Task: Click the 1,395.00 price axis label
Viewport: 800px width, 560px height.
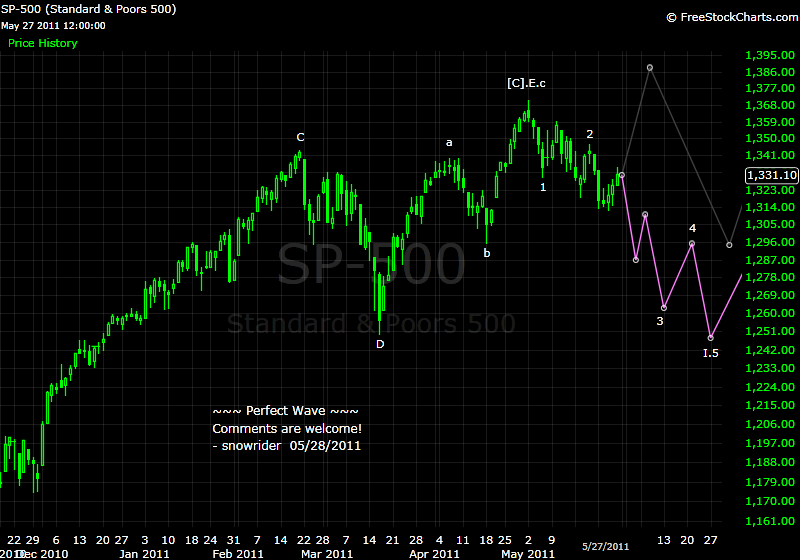Action: (770, 55)
